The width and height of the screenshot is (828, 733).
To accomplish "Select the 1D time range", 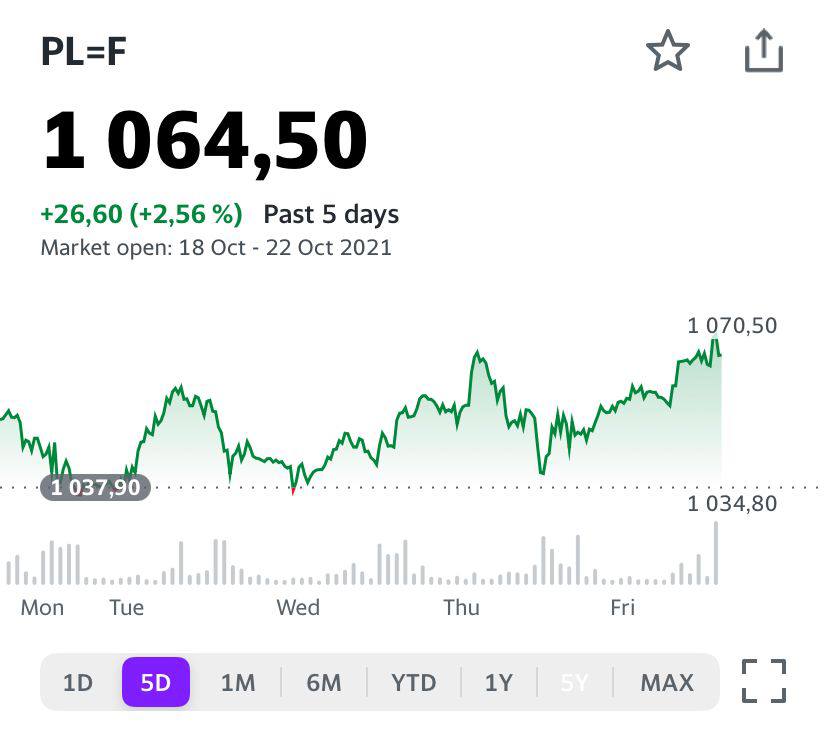I will coord(78,683).
